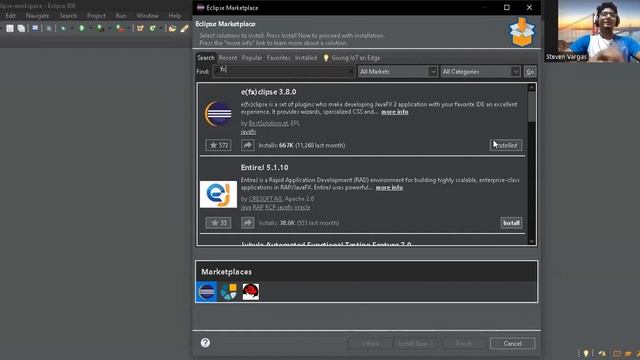
Task: Open the External Tools dropdown arrow
Action: 128,28
